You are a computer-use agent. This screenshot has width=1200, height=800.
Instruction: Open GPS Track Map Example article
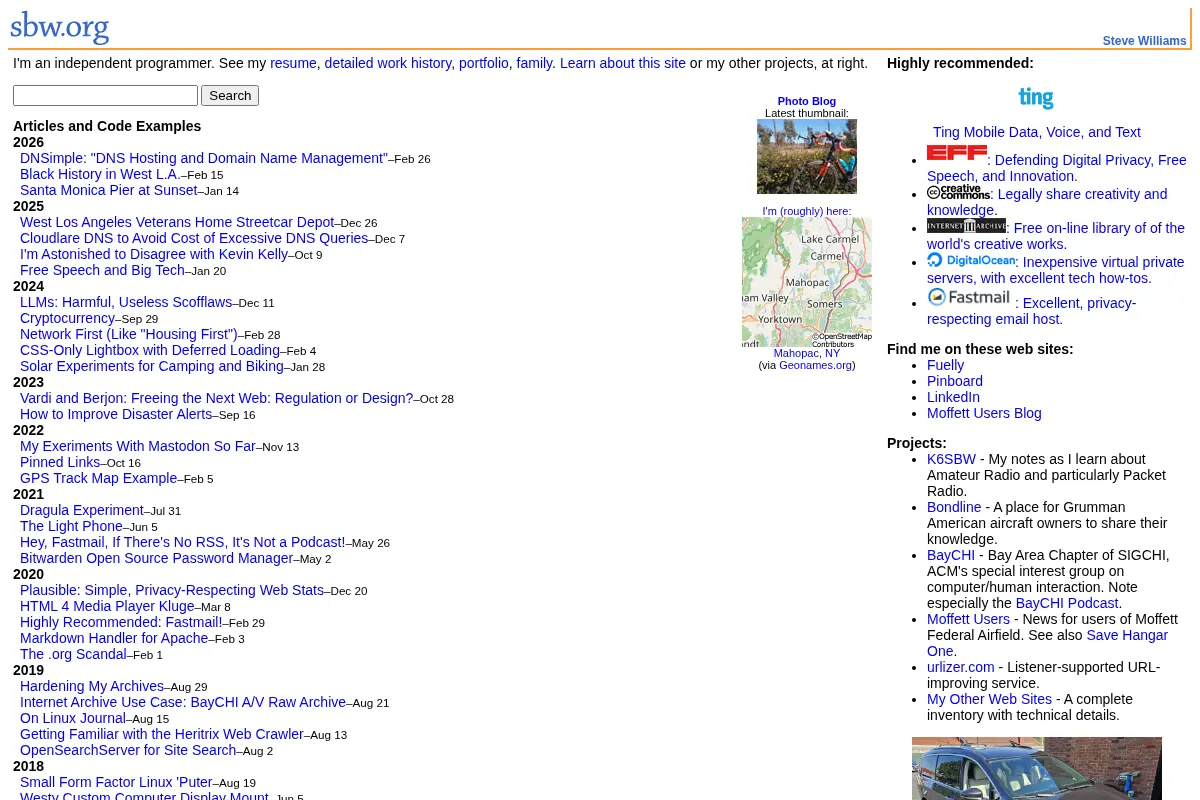coord(98,478)
